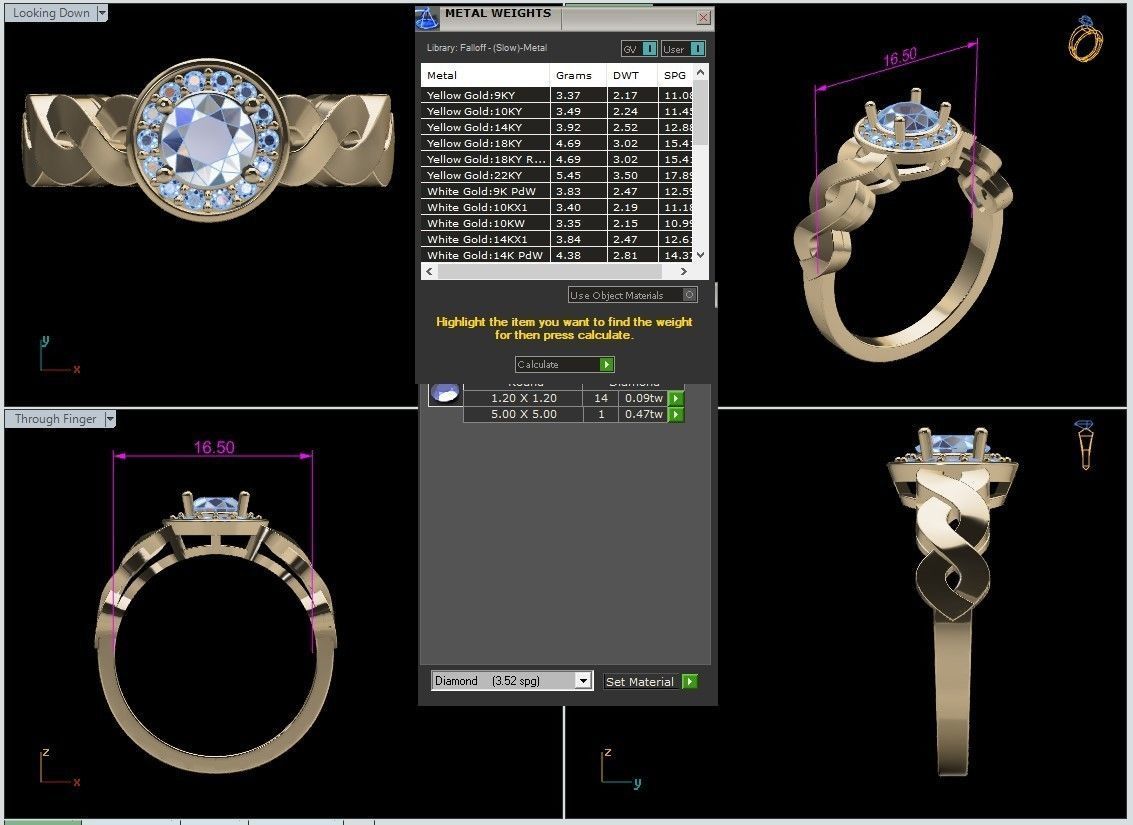Click the 0.09tw carat weight cell

point(643,398)
